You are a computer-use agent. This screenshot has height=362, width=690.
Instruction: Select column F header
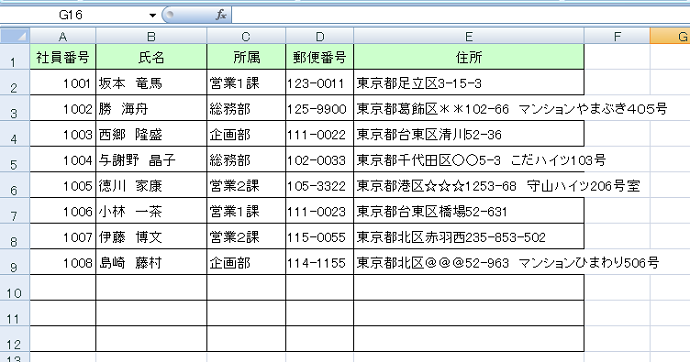tap(617, 36)
